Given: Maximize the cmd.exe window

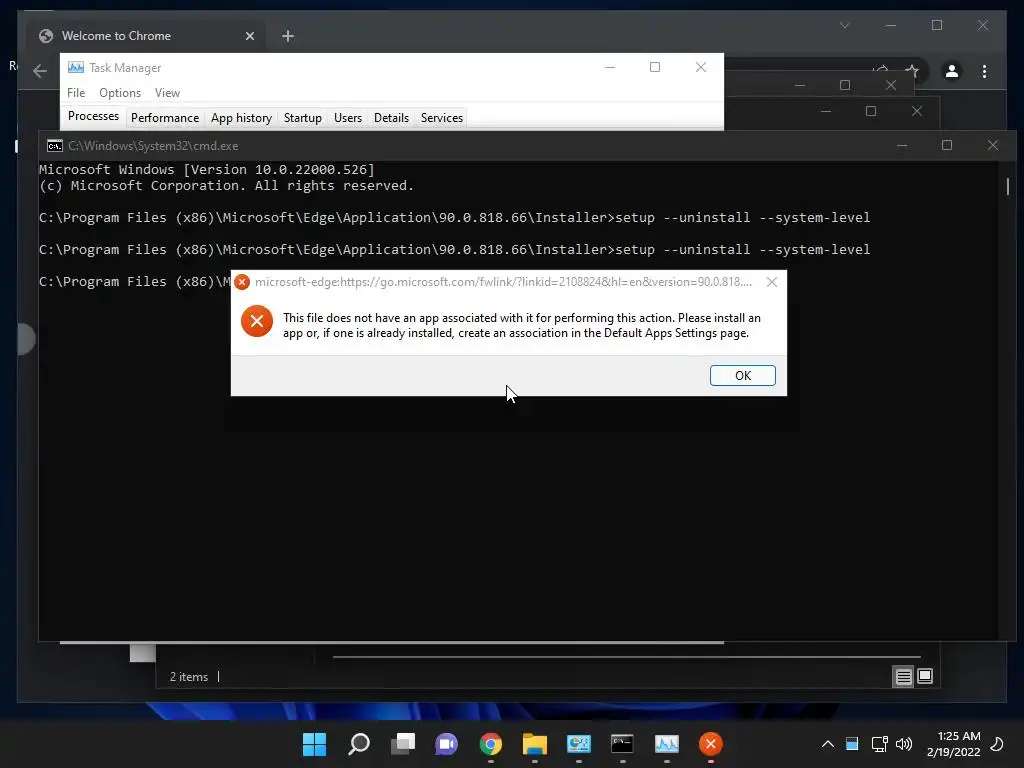Looking at the screenshot, I should 947,145.
